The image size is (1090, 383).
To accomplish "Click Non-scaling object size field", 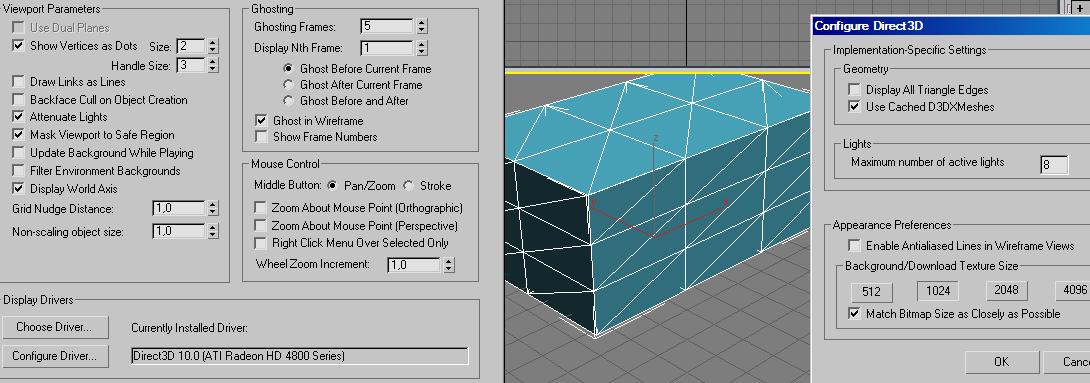I will [x=179, y=231].
